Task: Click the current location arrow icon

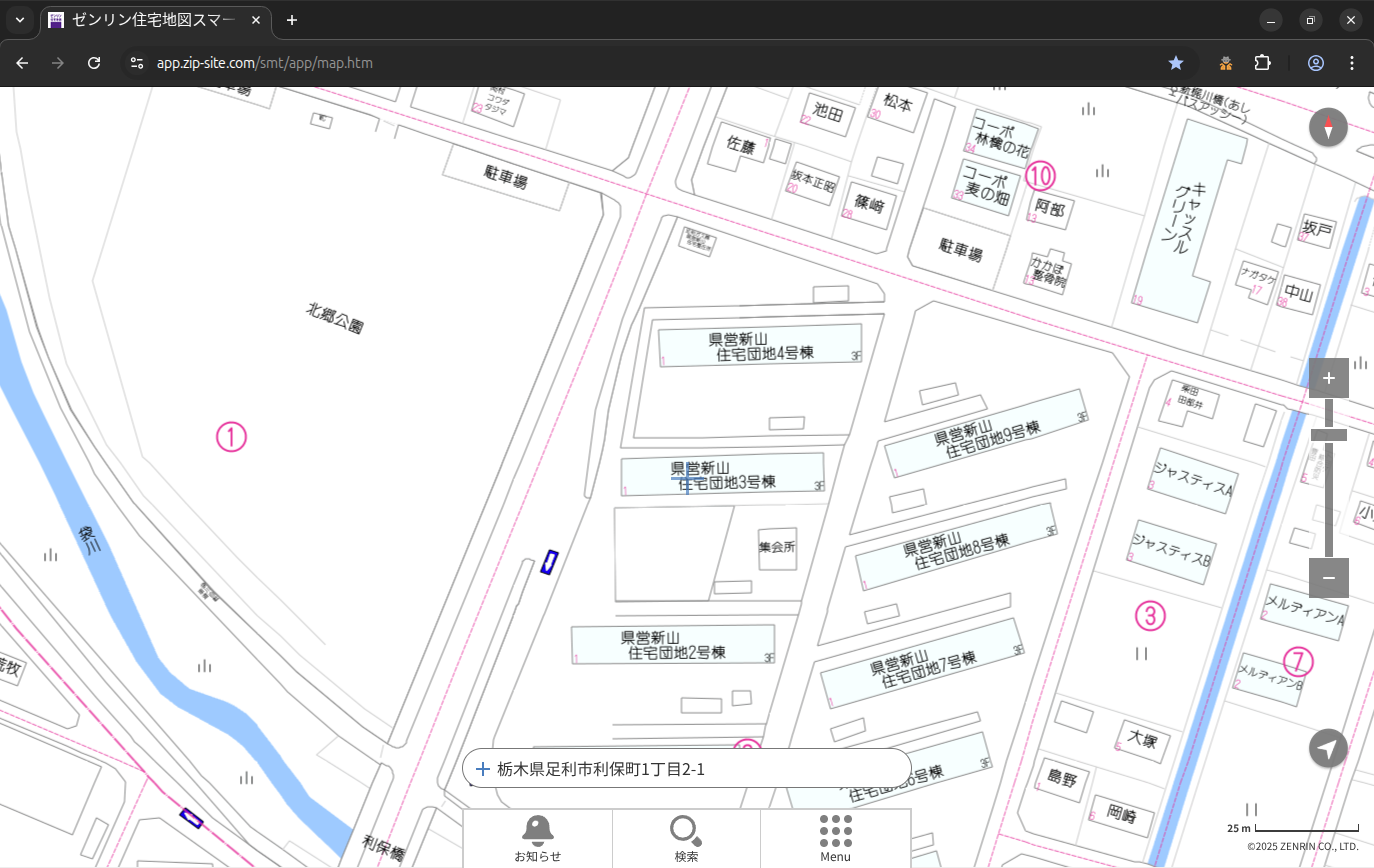Action: (1328, 748)
